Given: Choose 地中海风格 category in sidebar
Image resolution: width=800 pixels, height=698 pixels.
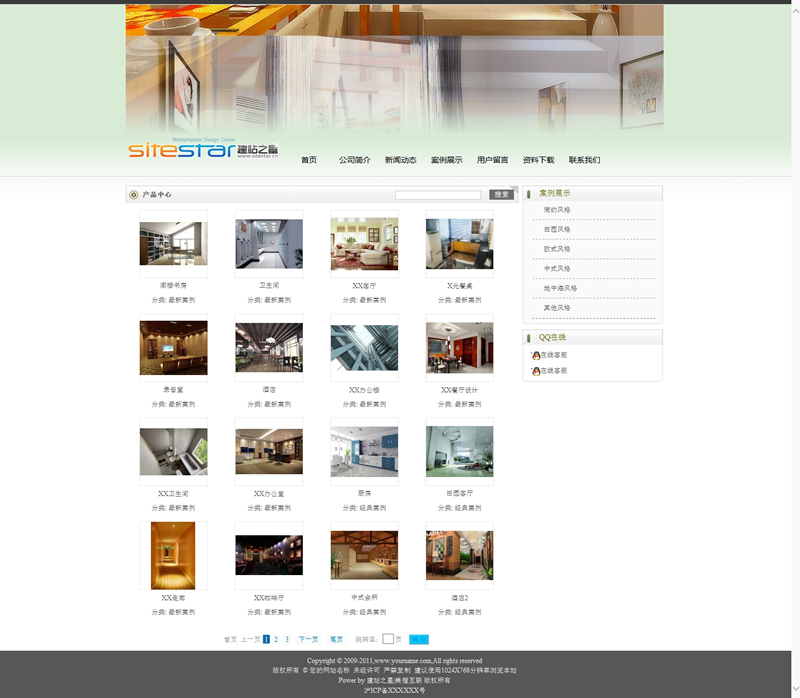Looking at the screenshot, I should (560, 288).
